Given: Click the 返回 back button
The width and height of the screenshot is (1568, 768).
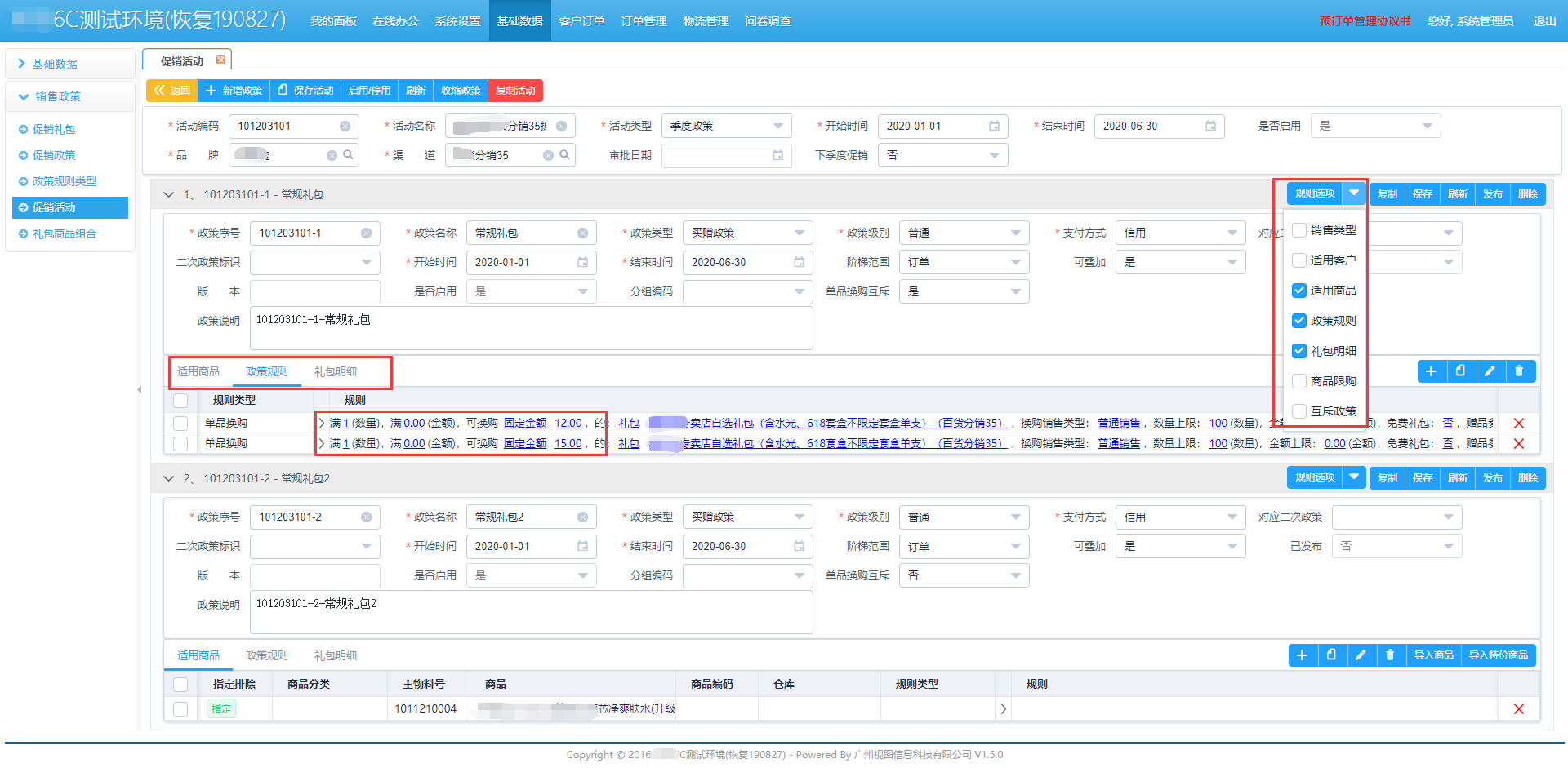Looking at the screenshot, I should click(x=171, y=91).
